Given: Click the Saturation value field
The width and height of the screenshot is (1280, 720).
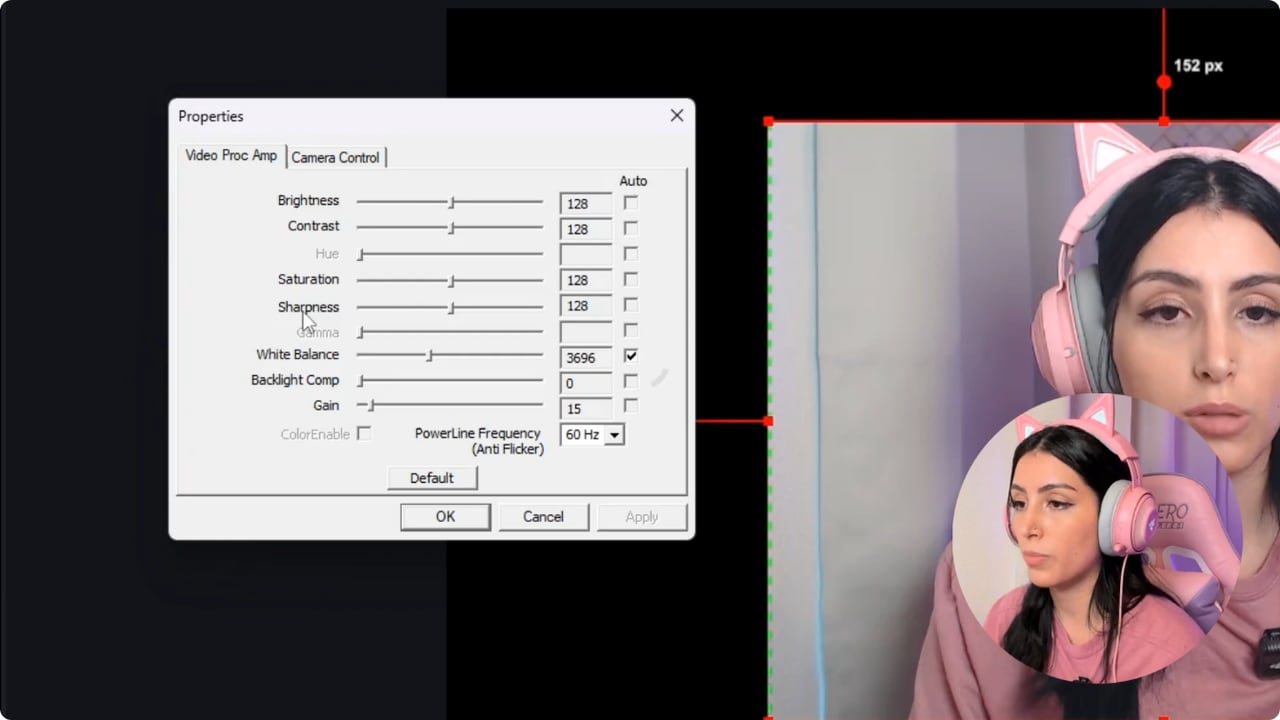Looking at the screenshot, I should 586,281.
